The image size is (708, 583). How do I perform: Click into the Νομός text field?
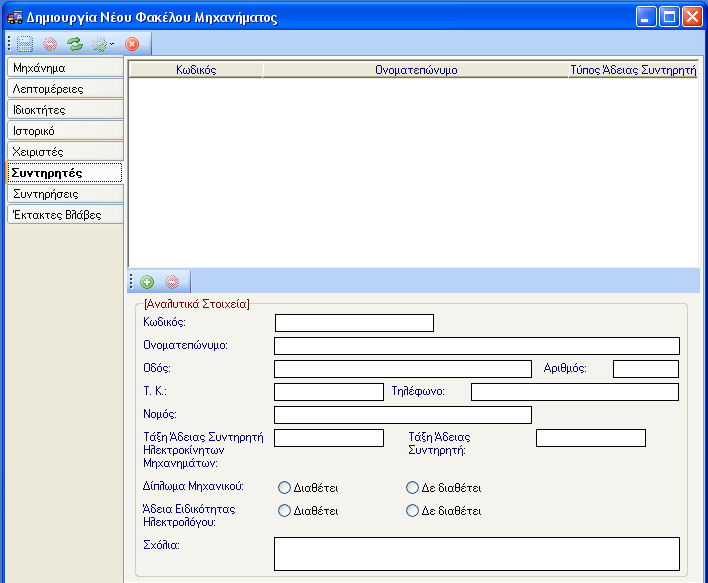(x=403, y=415)
